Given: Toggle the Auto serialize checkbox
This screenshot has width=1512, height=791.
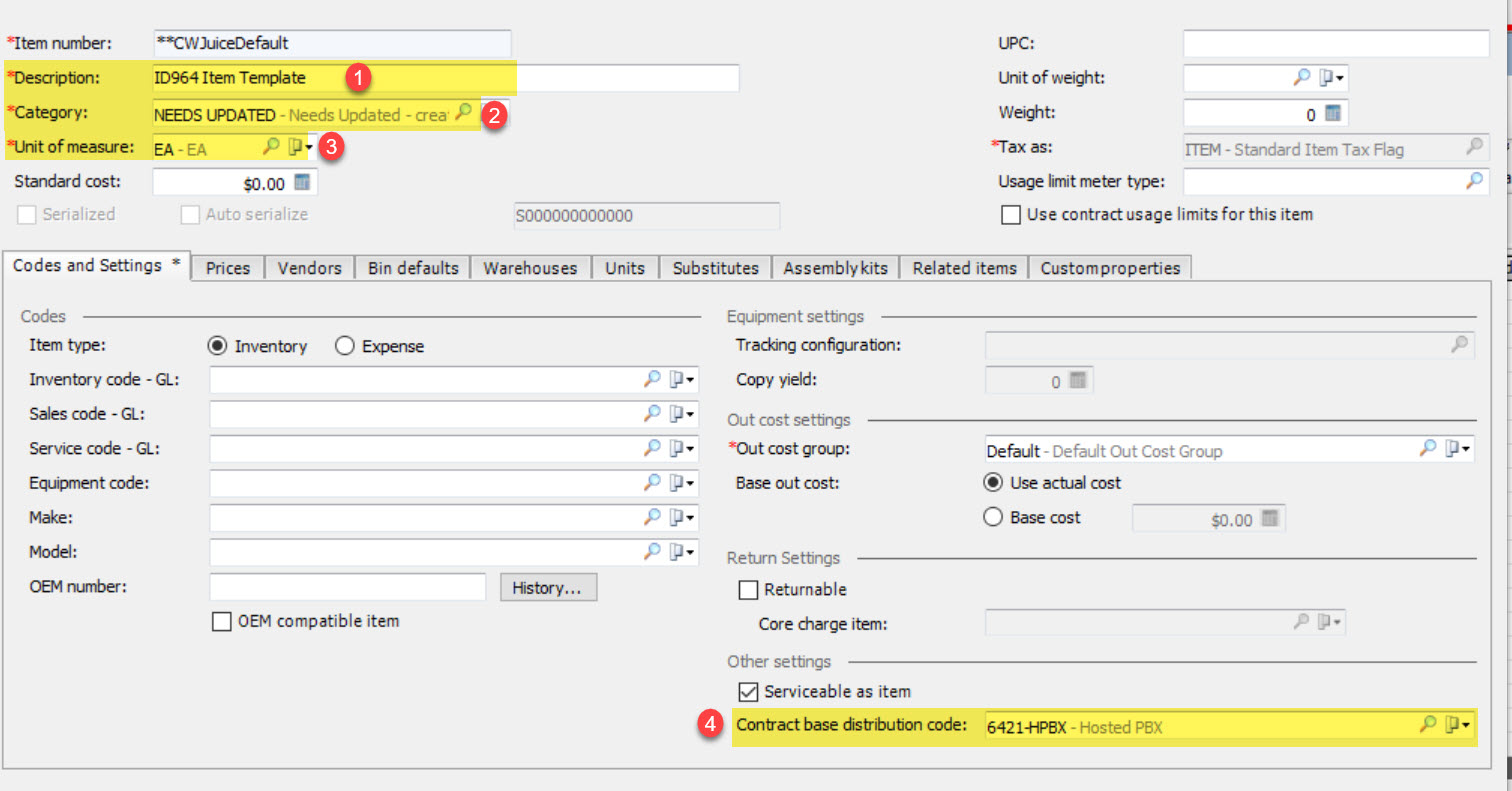Looking at the screenshot, I should [x=190, y=214].
